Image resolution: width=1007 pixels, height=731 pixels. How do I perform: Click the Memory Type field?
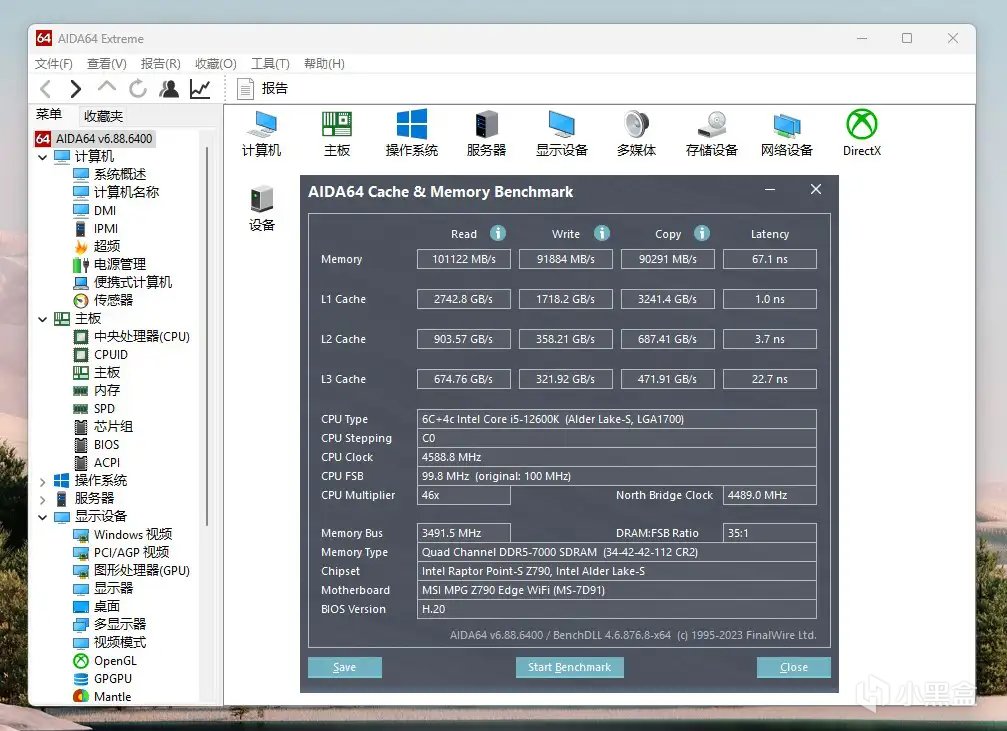(x=617, y=552)
